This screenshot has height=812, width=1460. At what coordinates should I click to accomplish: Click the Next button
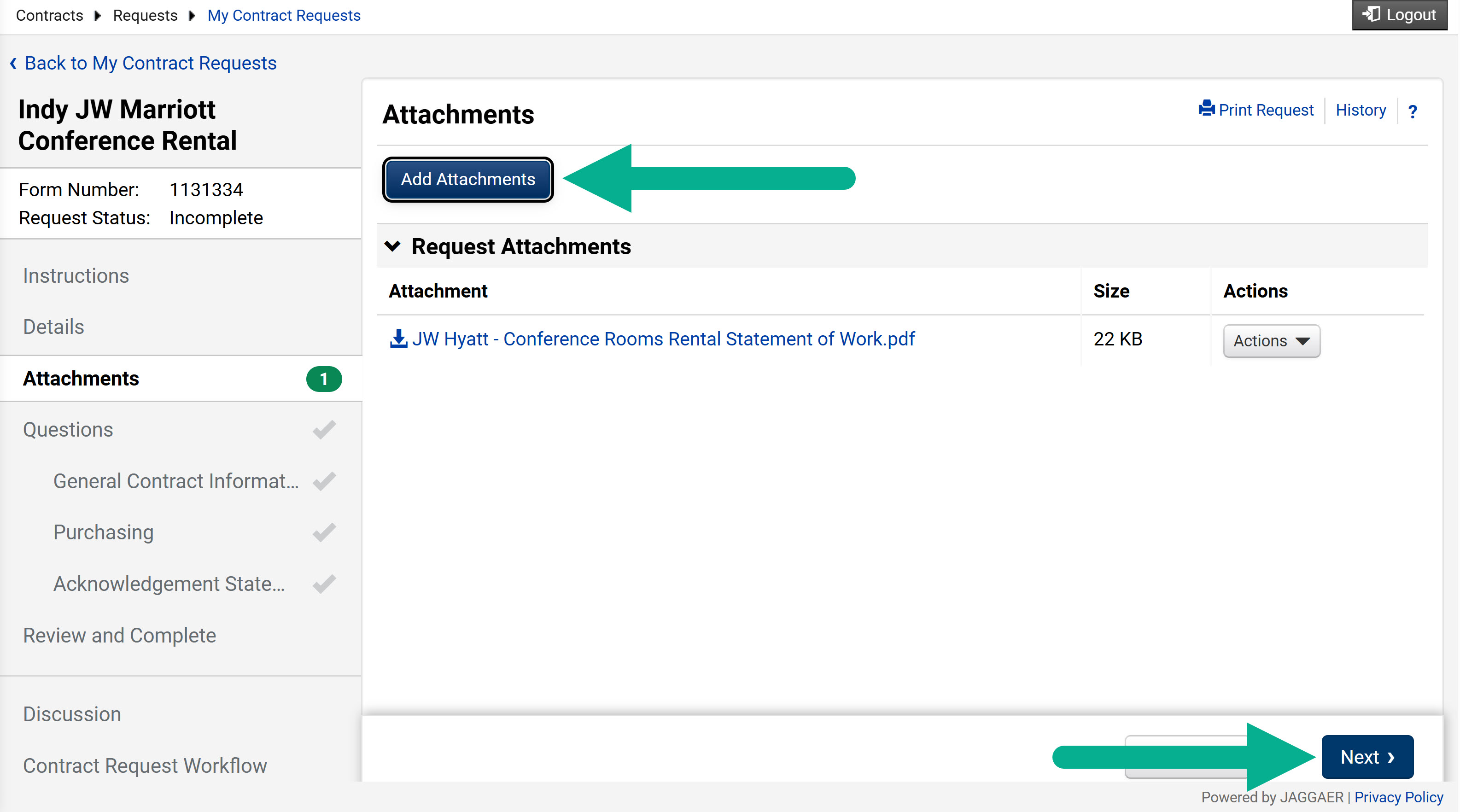pos(1367,757)
